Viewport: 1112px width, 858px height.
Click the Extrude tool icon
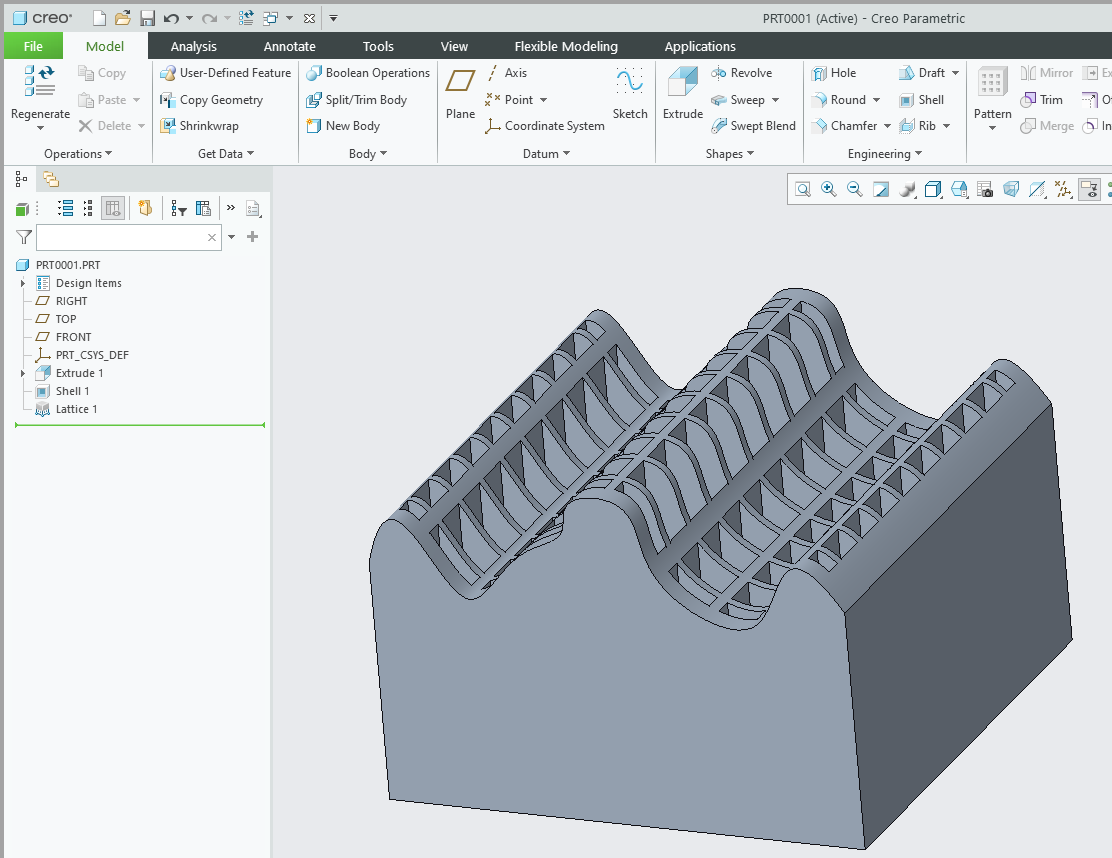pos(683,84)
